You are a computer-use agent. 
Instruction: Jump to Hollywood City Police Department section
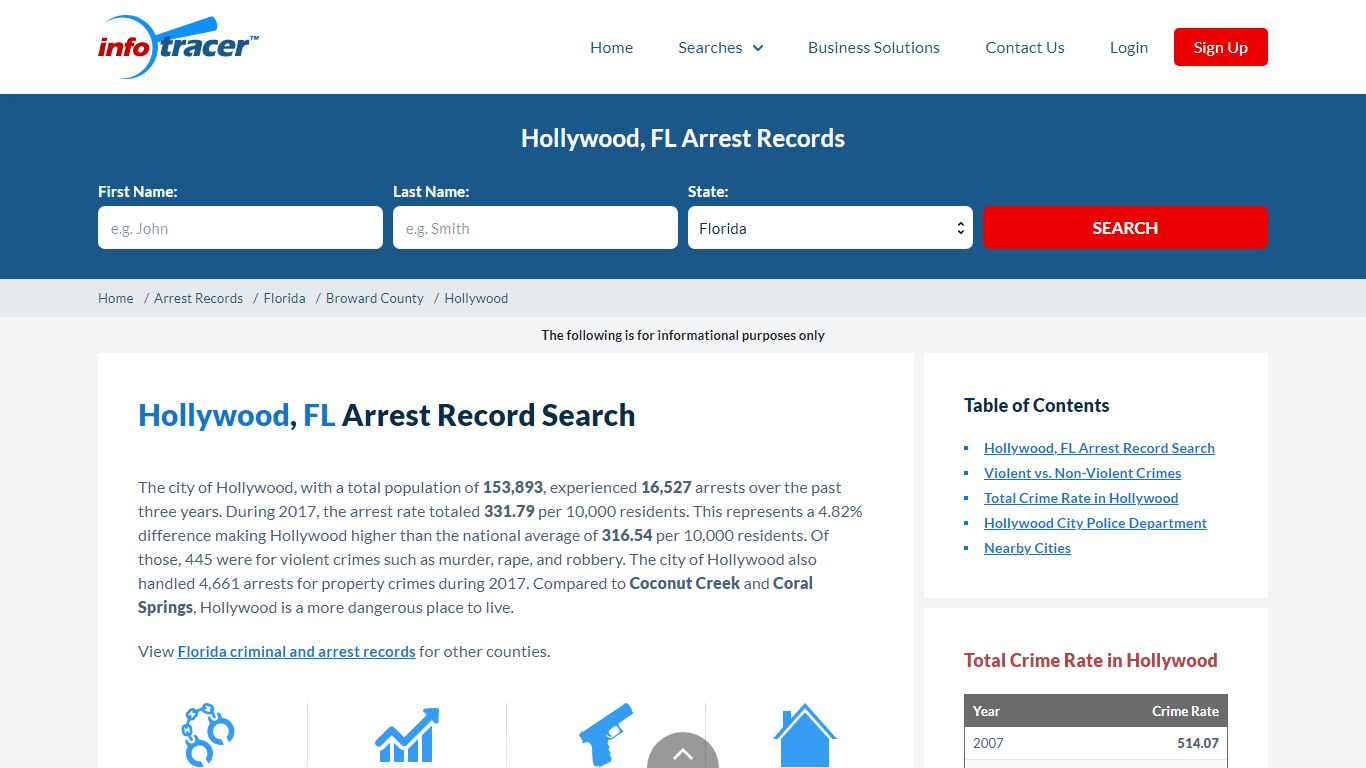click(1095, 523)
